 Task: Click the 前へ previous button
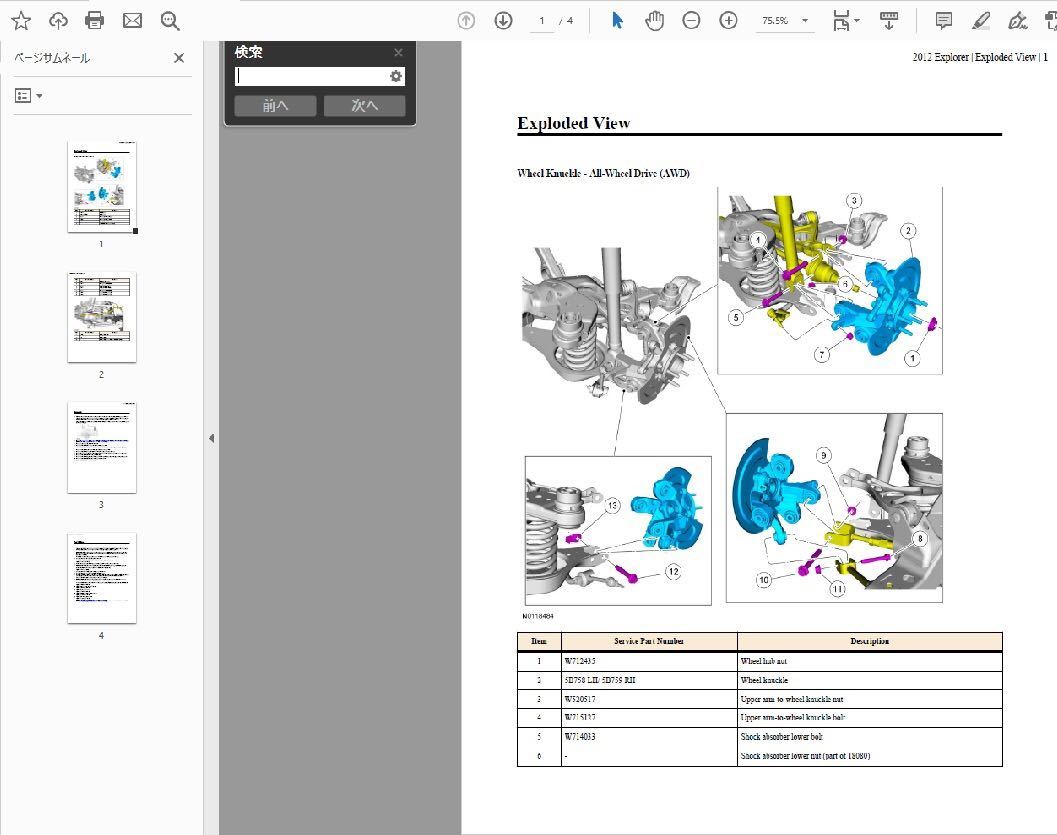pyautogui.click(x=275, y=106)
